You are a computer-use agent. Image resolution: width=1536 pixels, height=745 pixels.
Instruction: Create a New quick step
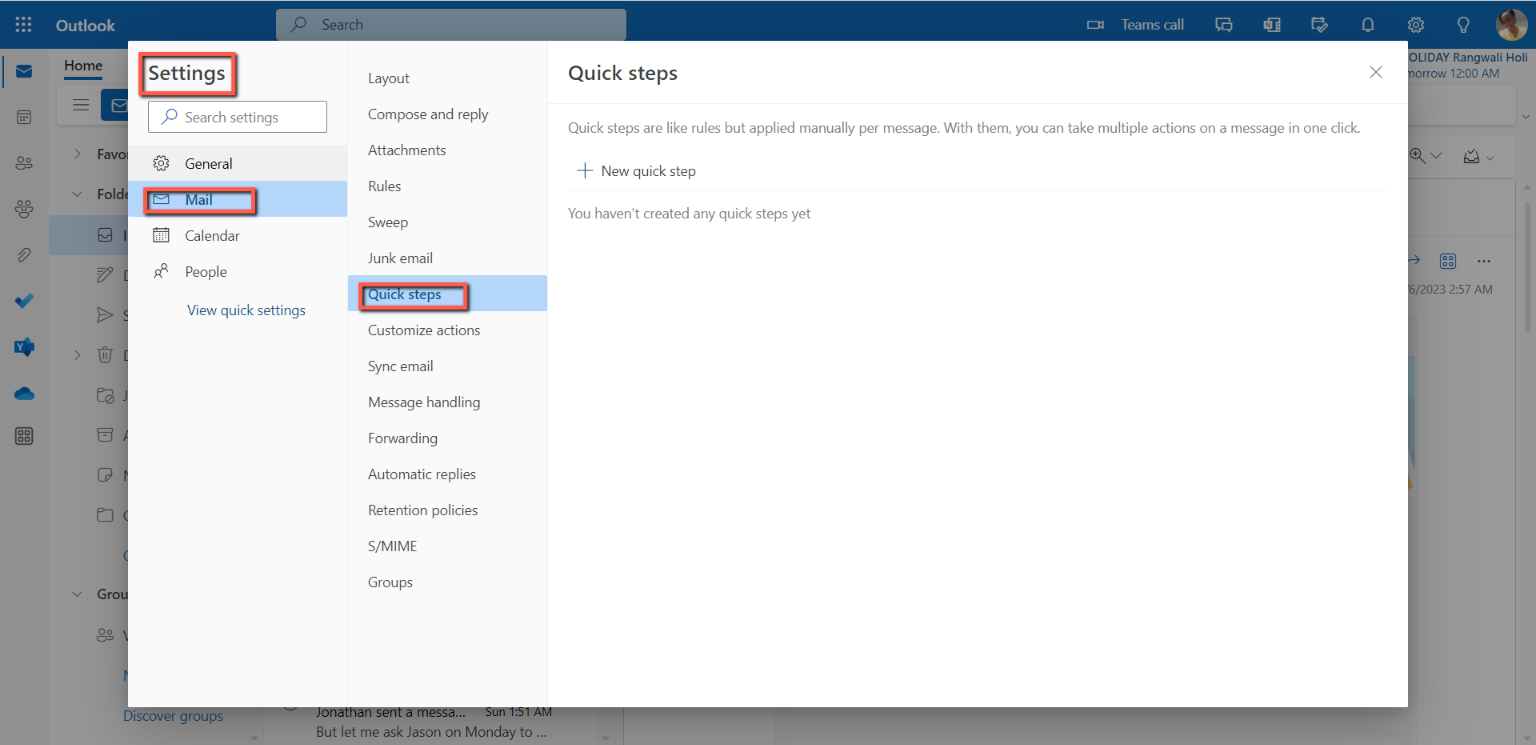pos(636,170)
